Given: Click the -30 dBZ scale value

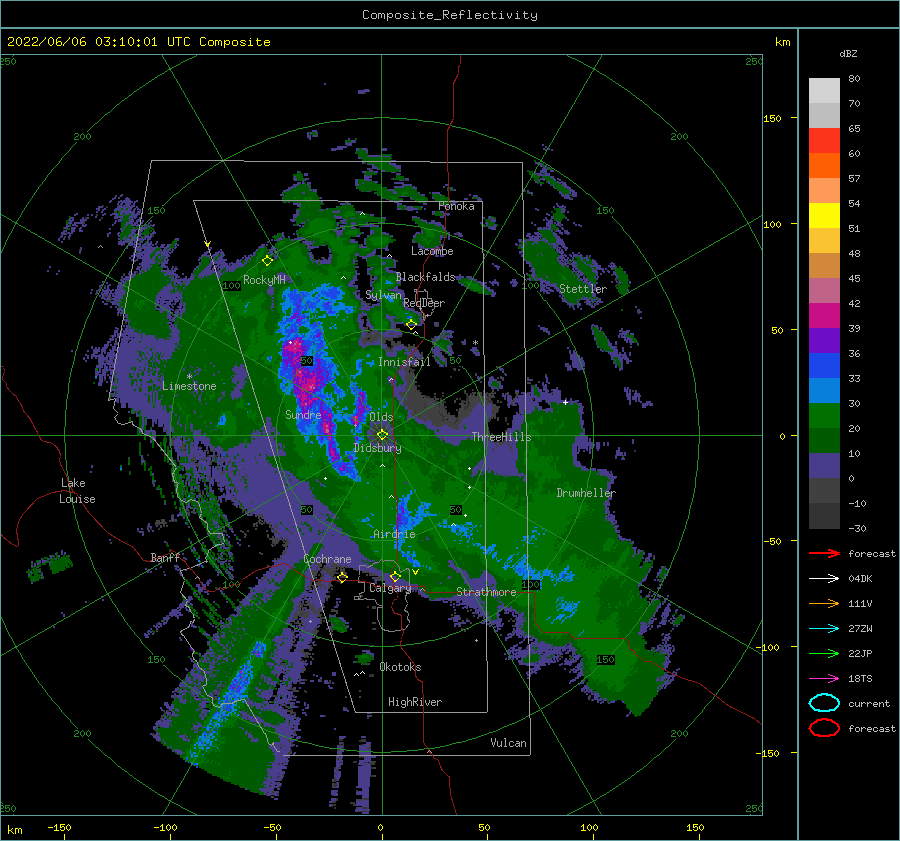Looking at the screenshot, I should click(858, 529).
